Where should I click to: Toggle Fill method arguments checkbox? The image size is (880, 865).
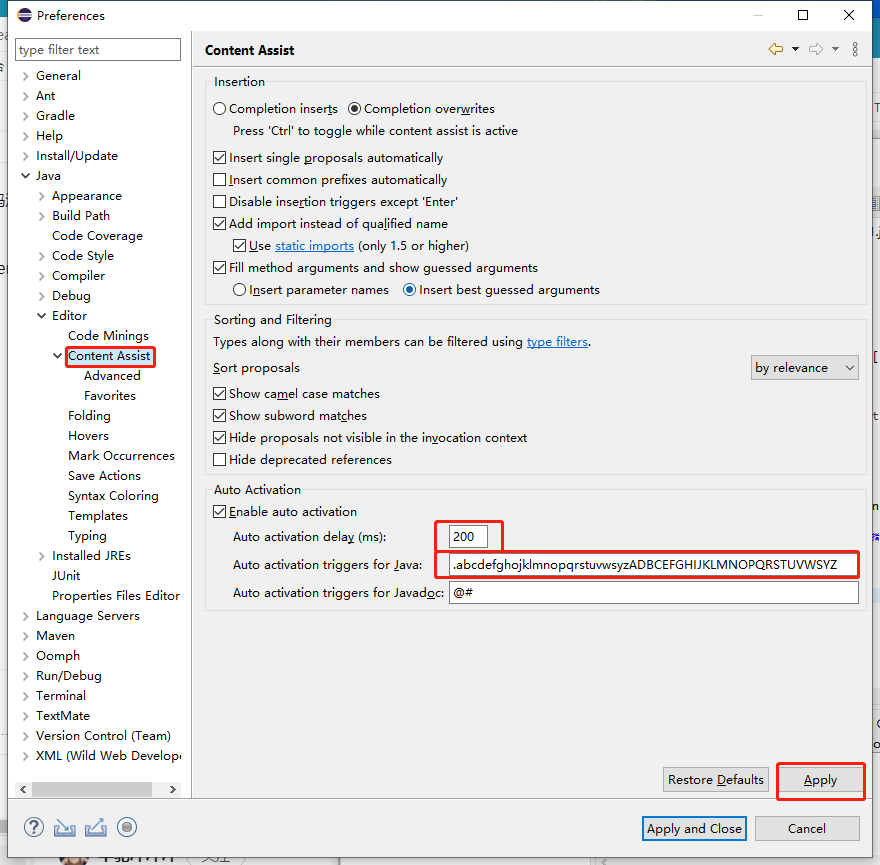(219, 268)
